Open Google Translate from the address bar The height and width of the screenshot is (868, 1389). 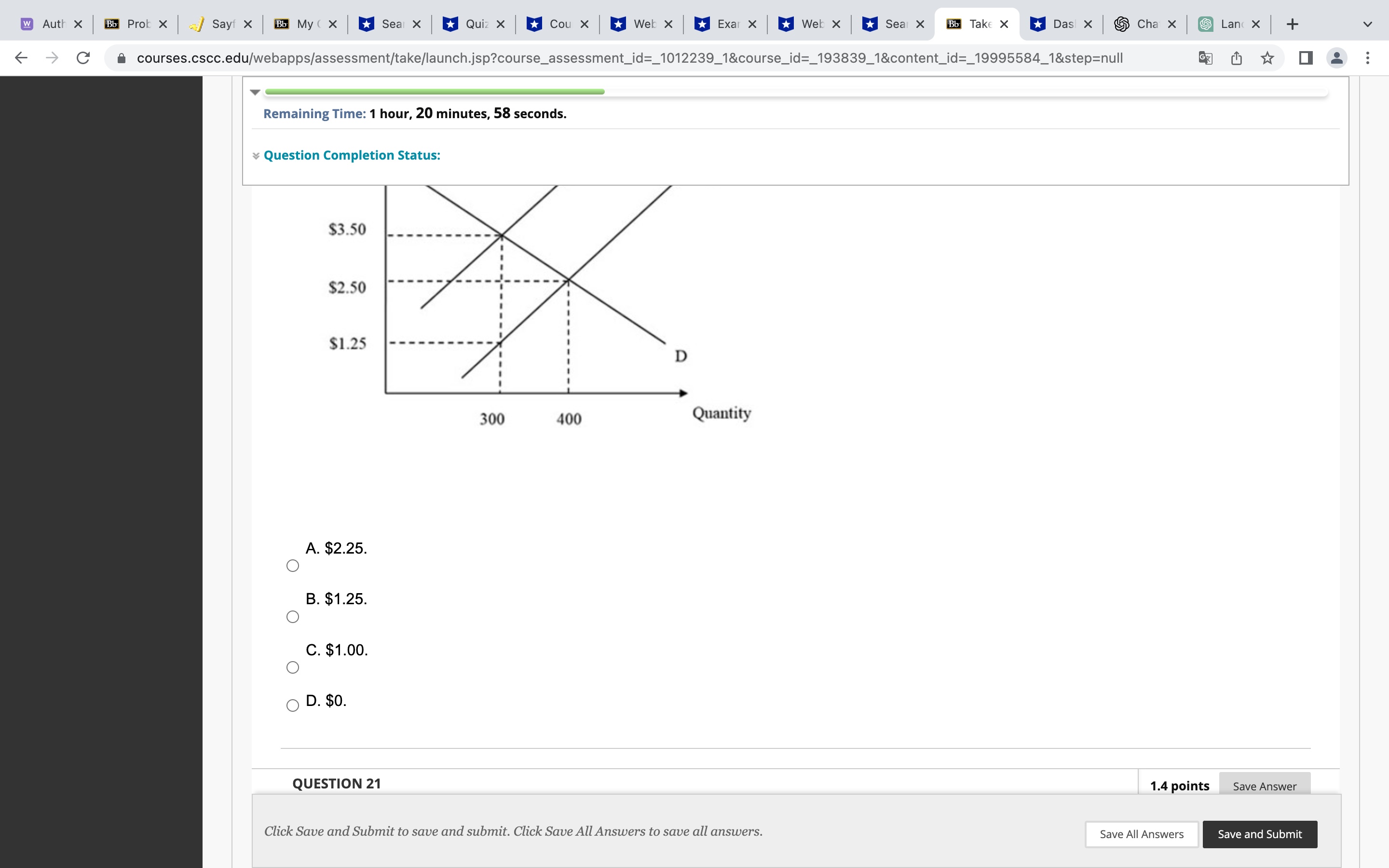pos(1204,57)
